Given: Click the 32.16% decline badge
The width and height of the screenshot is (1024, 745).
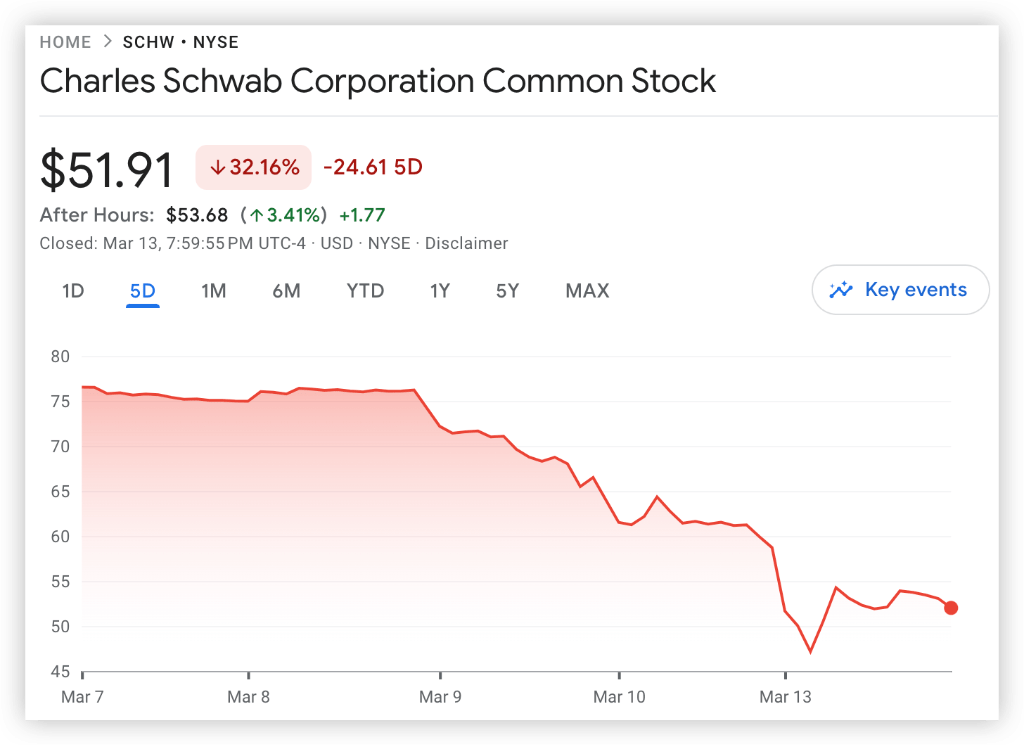Looking at the screenshot, I should click(253, 167).
